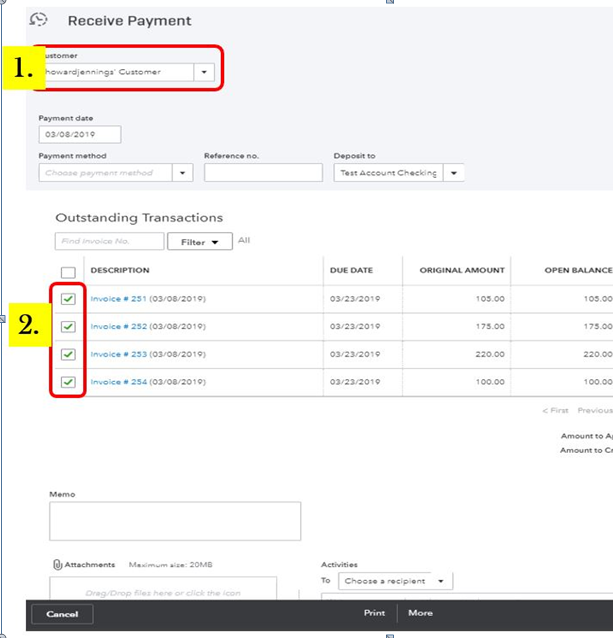Click the Customer name field
Viewport: 613px width, 638px height.
pyautogui.click(x=119, y=72)
